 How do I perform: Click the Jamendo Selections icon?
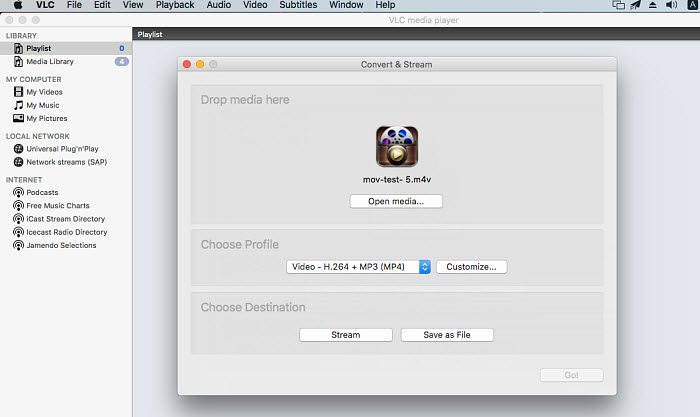coord(18,246)
